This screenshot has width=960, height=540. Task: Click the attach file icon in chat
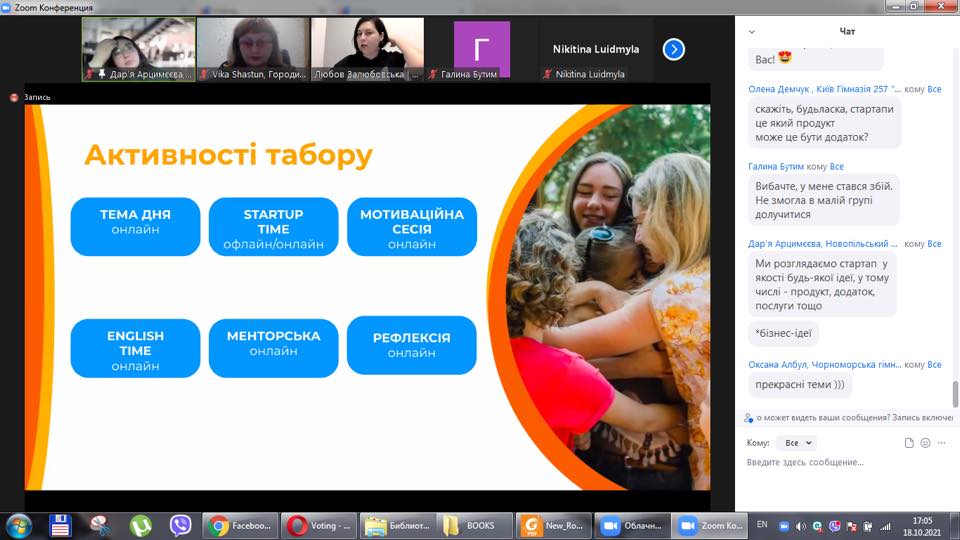point(909,443)
